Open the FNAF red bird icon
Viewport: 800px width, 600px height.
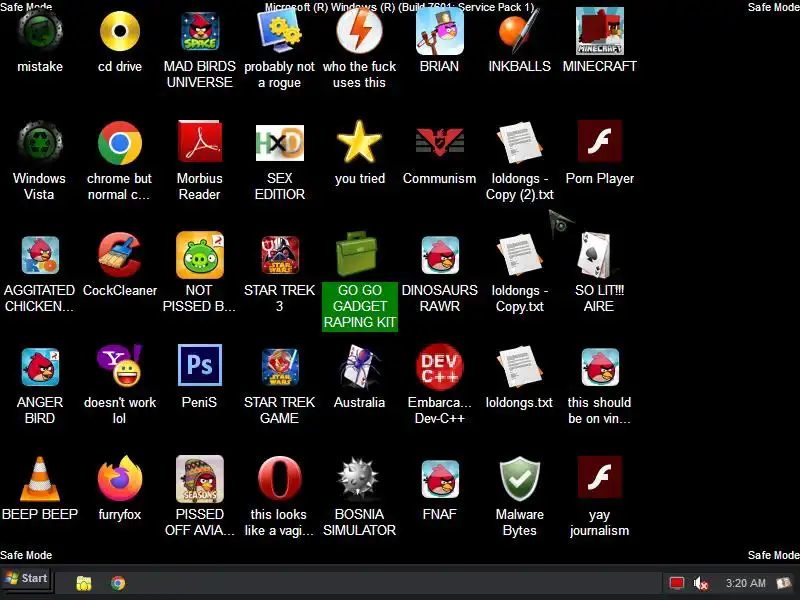pos(439,479)
